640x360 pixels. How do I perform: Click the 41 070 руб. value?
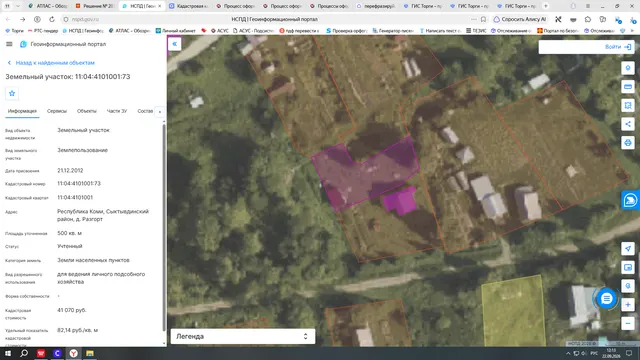coord(72,310)
